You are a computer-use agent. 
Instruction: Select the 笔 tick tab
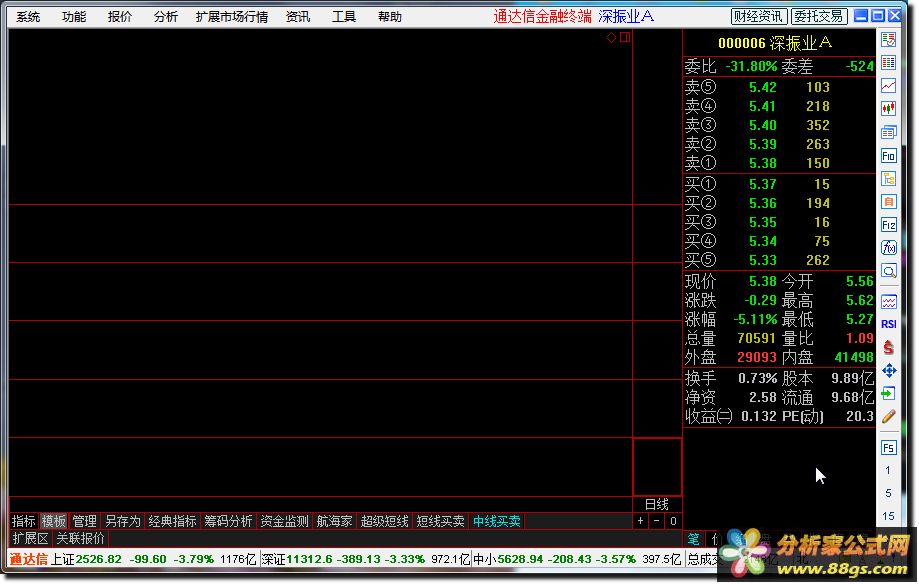click(x=693, y=538)
